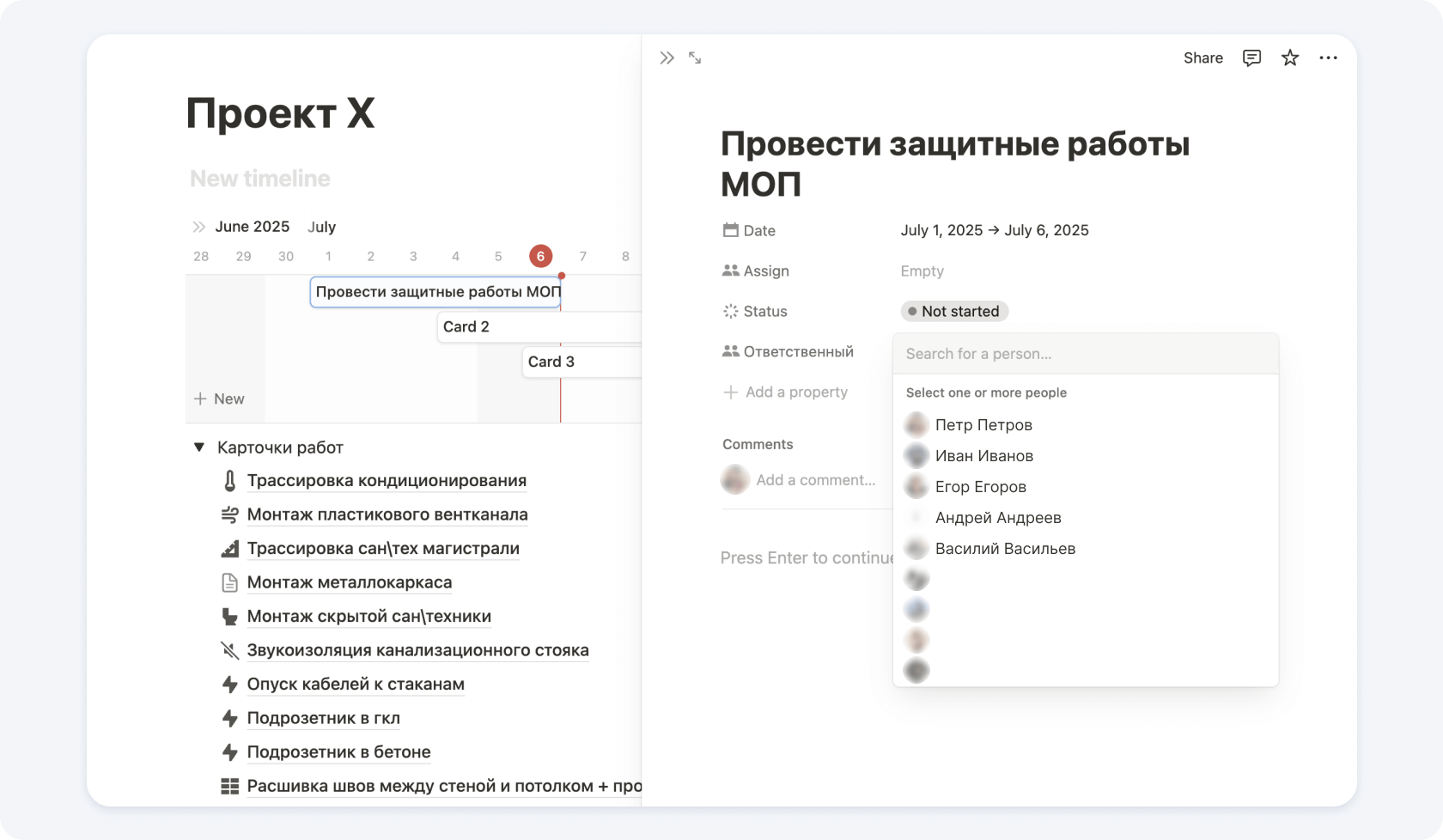Choose Василий Васильев as responsible person

[x=1004, y=549]
